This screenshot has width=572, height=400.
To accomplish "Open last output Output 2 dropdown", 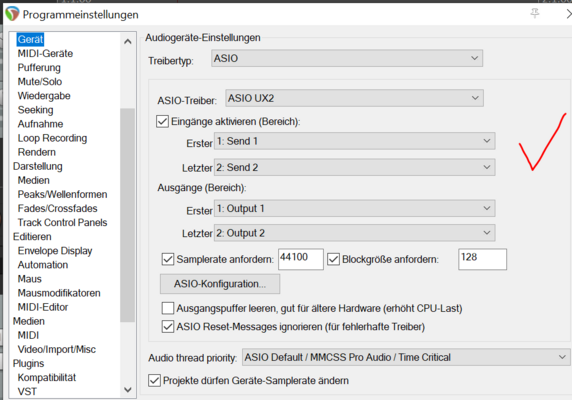I will tap(355, 233).
